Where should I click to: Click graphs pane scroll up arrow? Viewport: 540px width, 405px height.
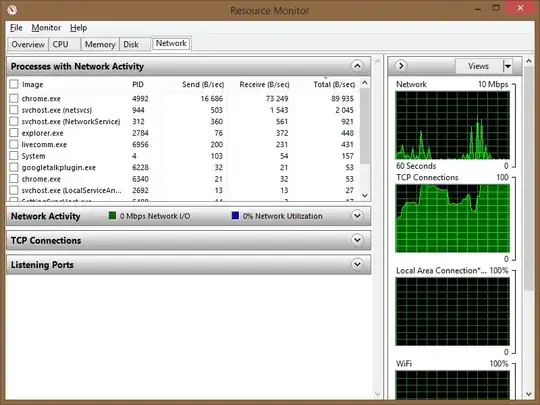click(529, 61)
